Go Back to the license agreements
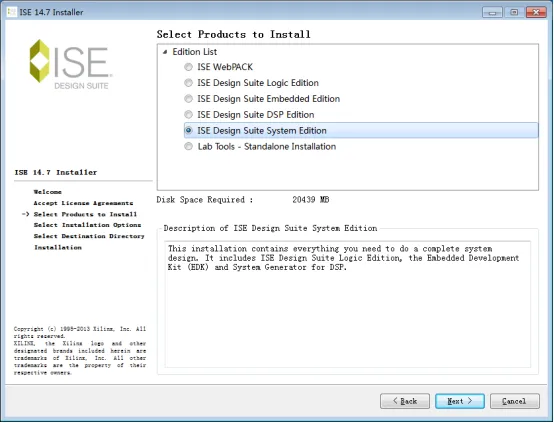The width and height of the screenshot is (554, 423). [405, 401]
